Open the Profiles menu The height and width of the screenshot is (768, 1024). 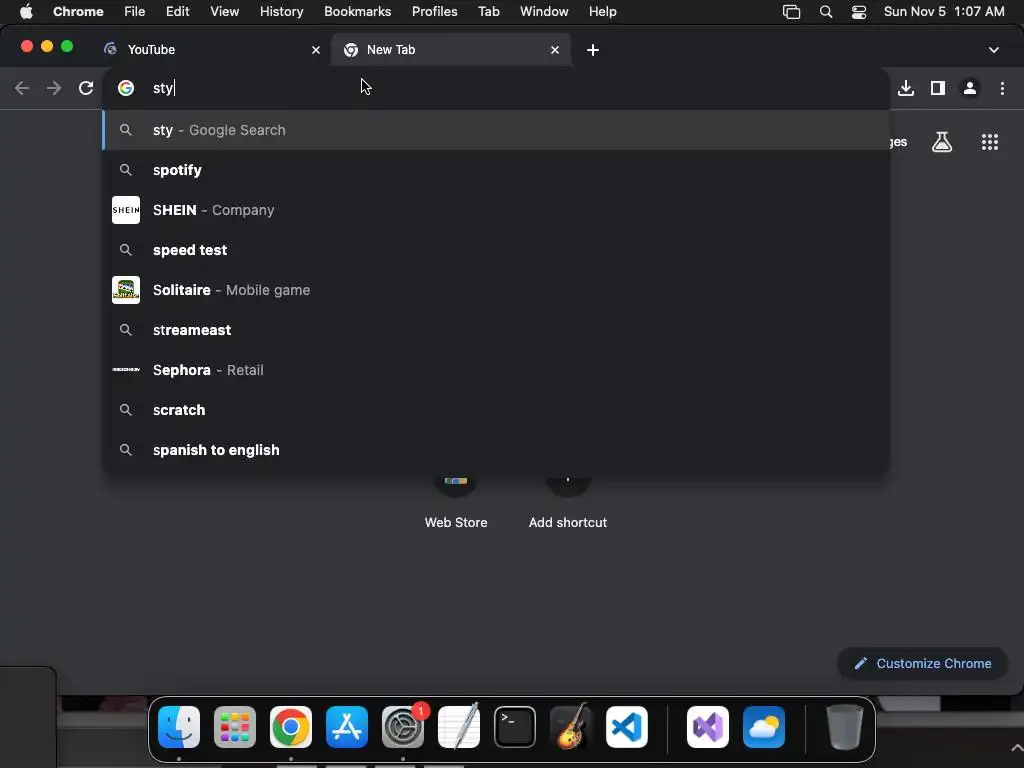click(x=434, y=12)
